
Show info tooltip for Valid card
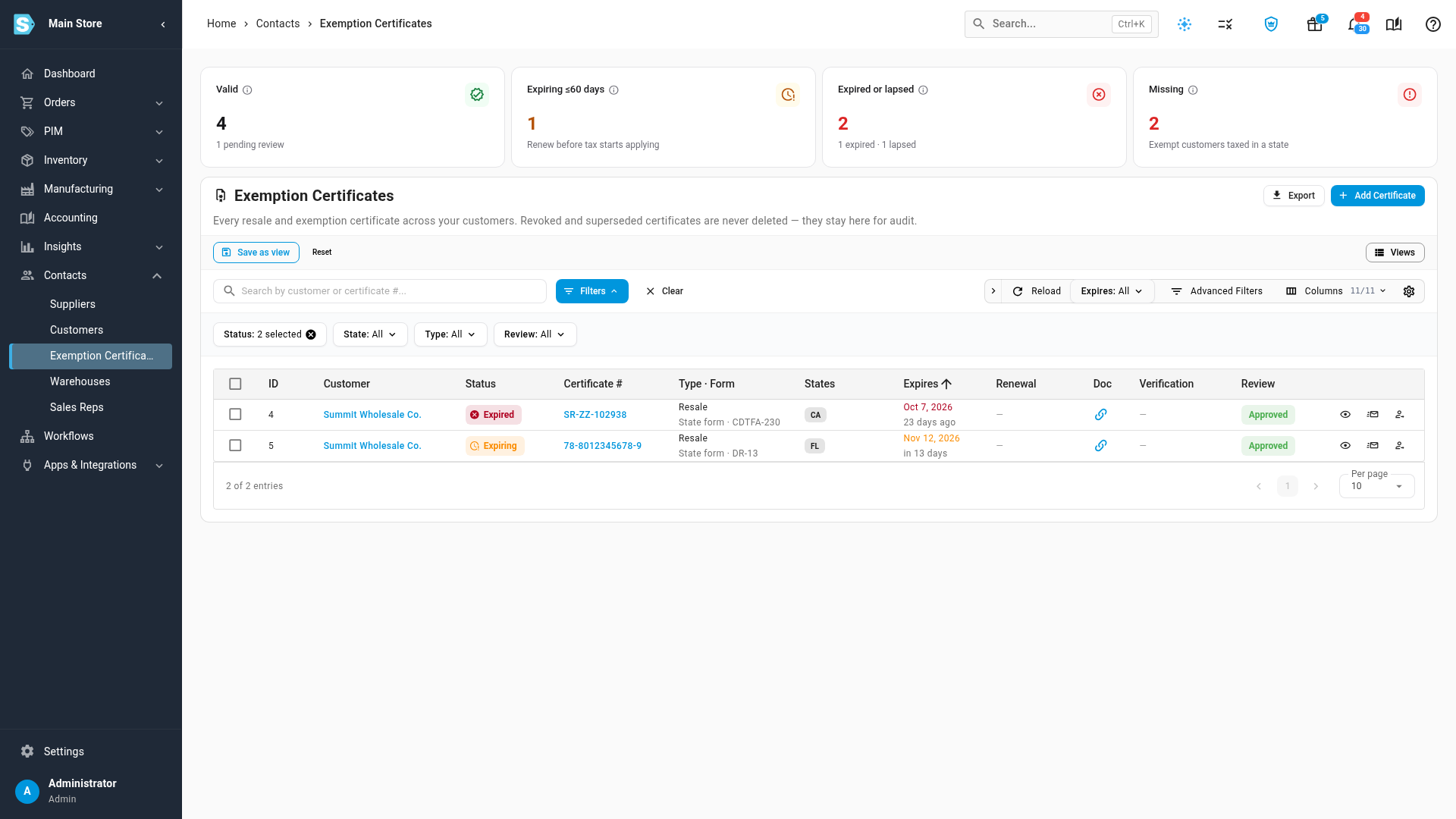click(x=247, y=89)
